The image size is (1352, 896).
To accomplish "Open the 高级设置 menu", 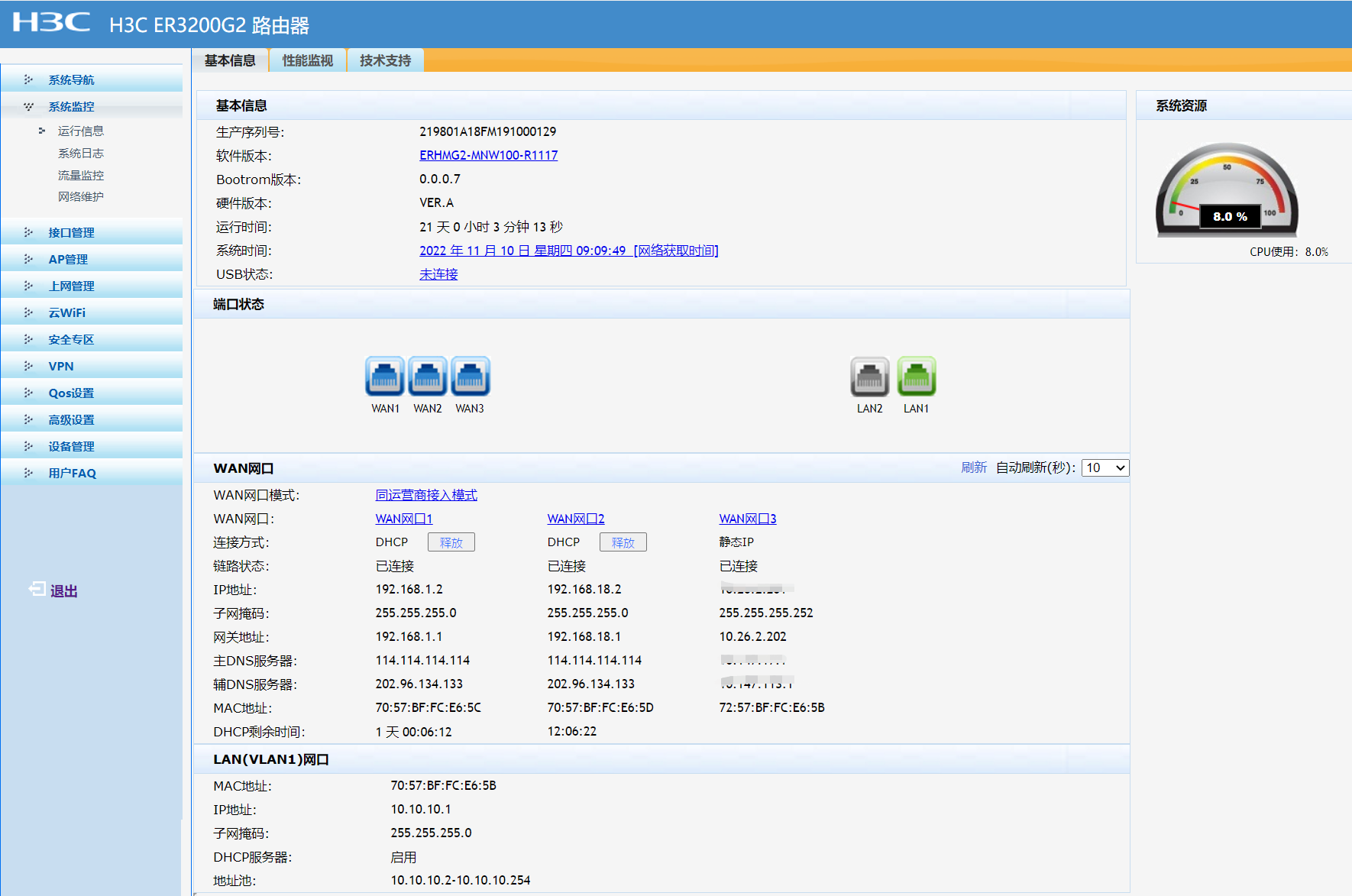I will pyautogui.click(x=71, y=419).
